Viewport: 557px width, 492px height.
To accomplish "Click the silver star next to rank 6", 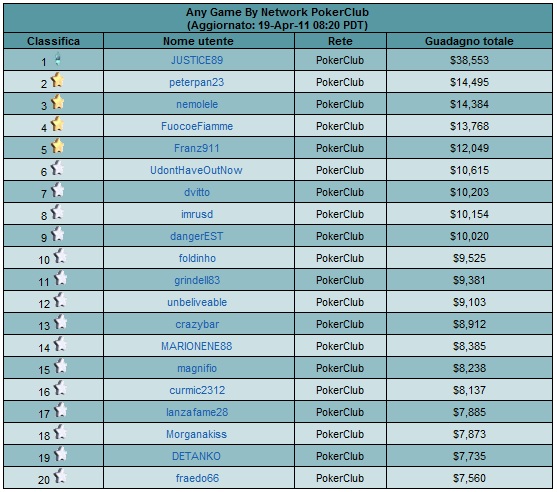I will pos(57,168).
